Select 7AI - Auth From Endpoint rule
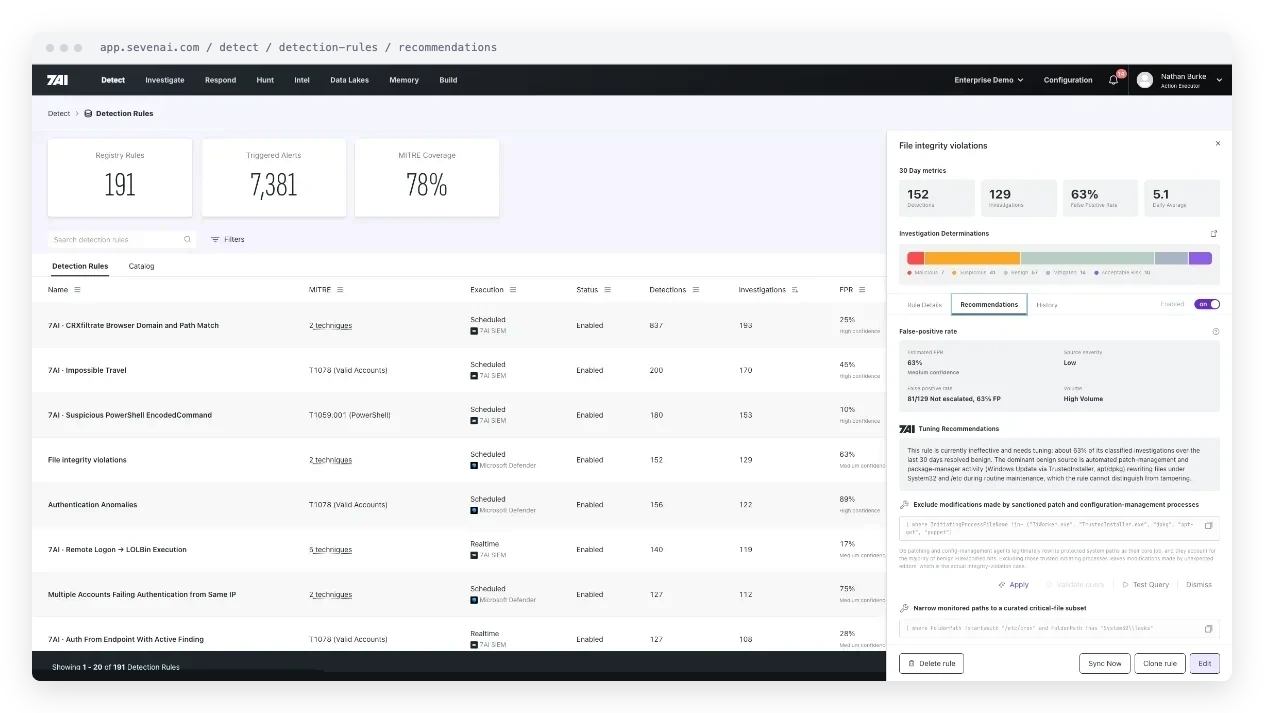The image size is (1264, 713). (126, 639)
